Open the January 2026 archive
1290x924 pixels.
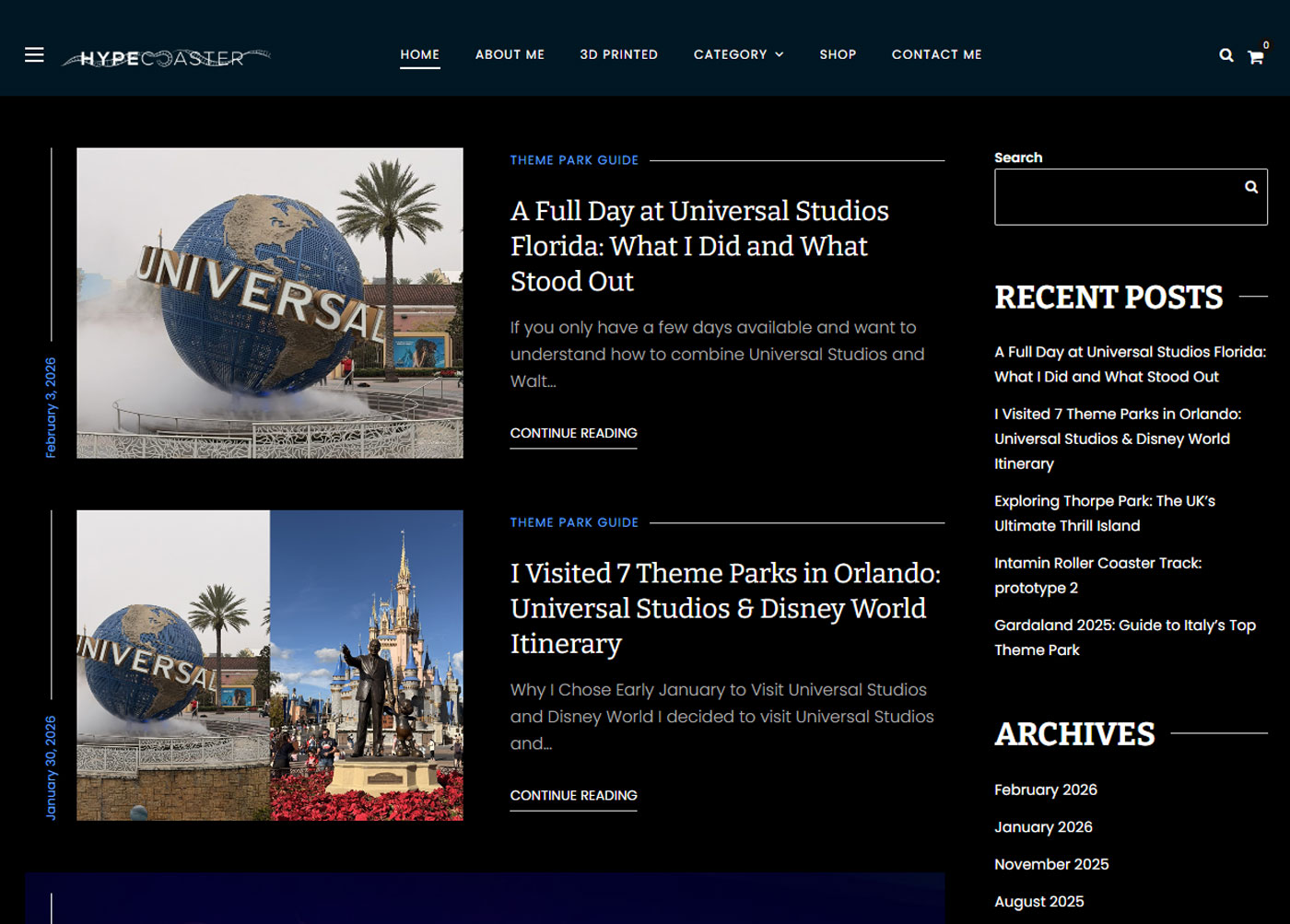coord(1043,827)
